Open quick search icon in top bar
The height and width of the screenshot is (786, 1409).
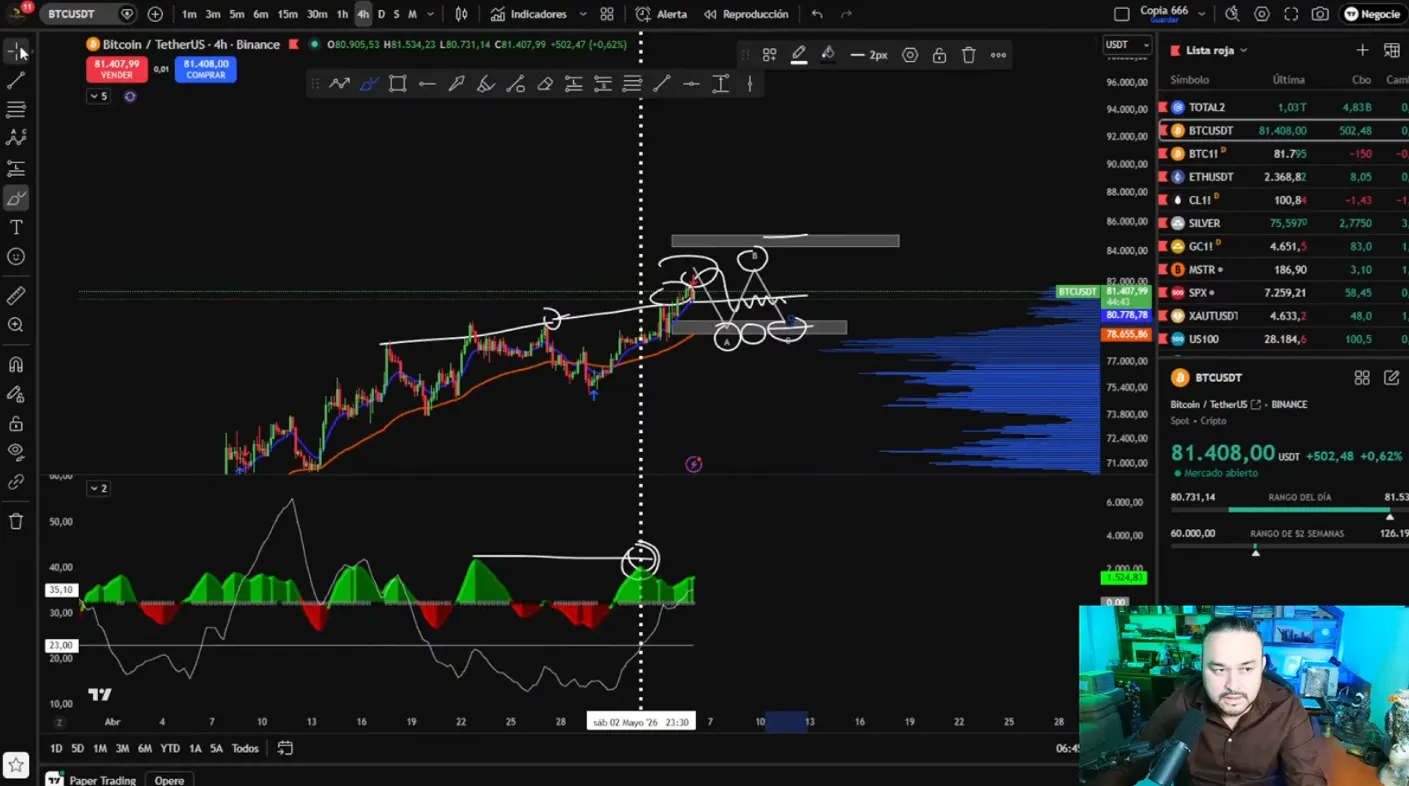(1232, 14)
